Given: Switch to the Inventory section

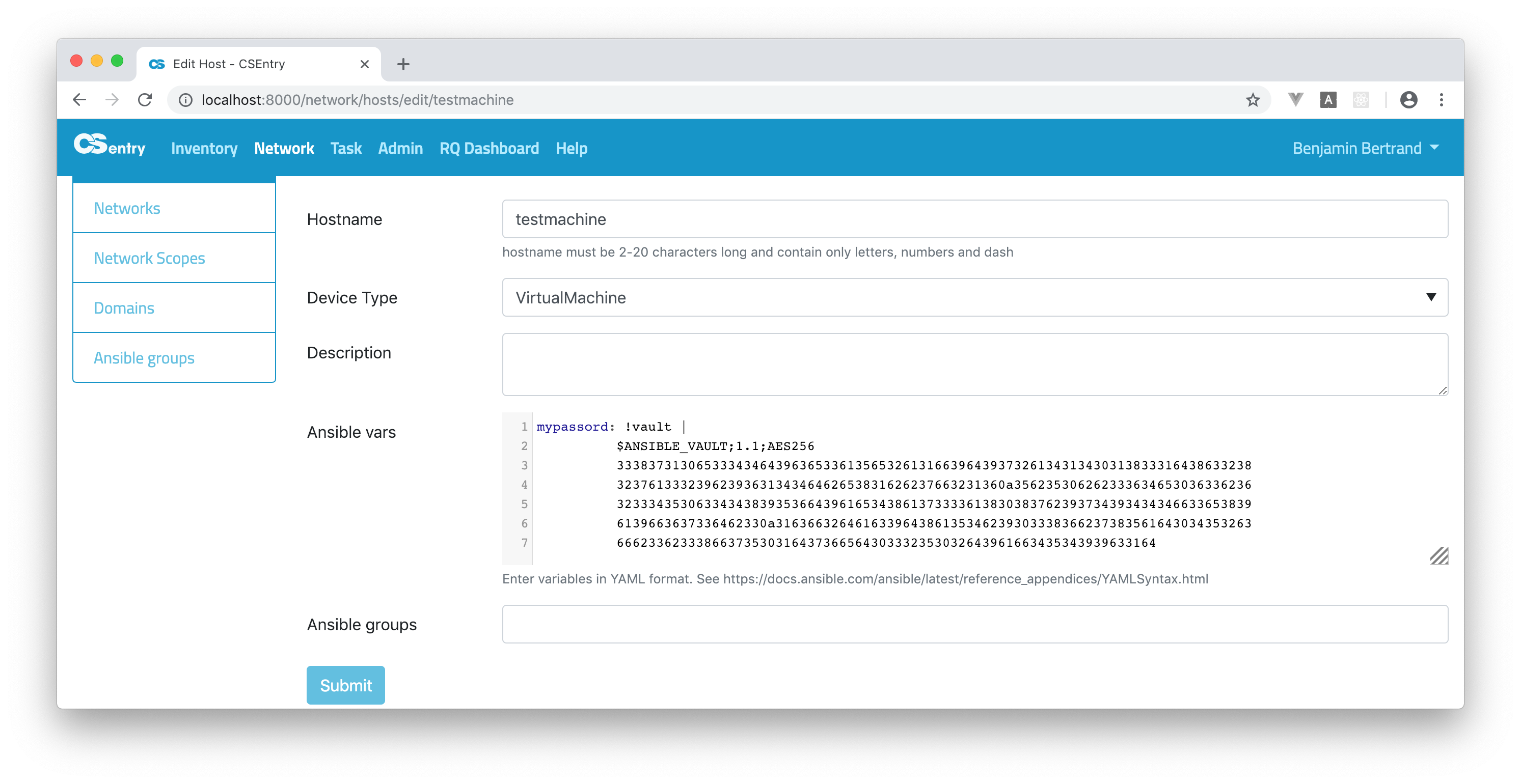Looking at the screenshot, I should pyautogui.click(x=204, y=148).
